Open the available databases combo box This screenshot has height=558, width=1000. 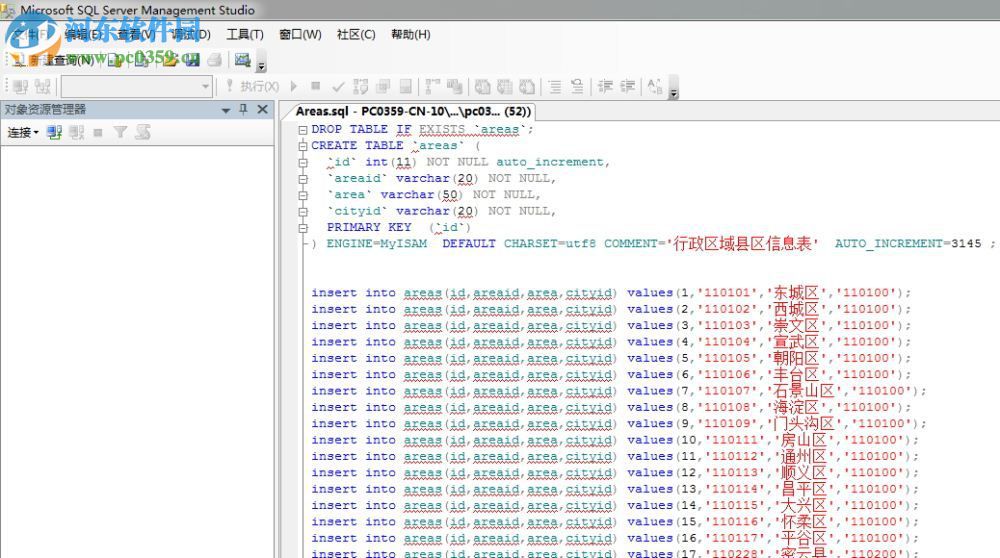click(x=136, y=86)
